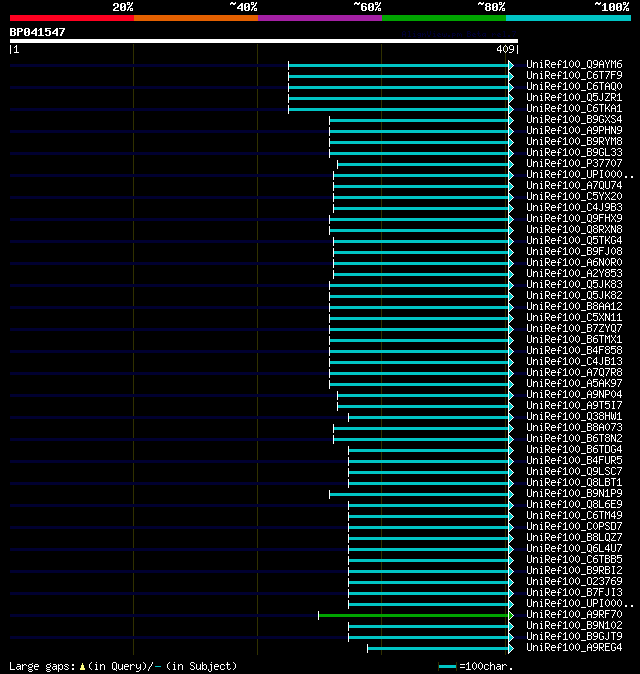Click the UniRef100_C0PSD7 label
The height and width of the screenshot is (674, 640).
click(574, 527)
